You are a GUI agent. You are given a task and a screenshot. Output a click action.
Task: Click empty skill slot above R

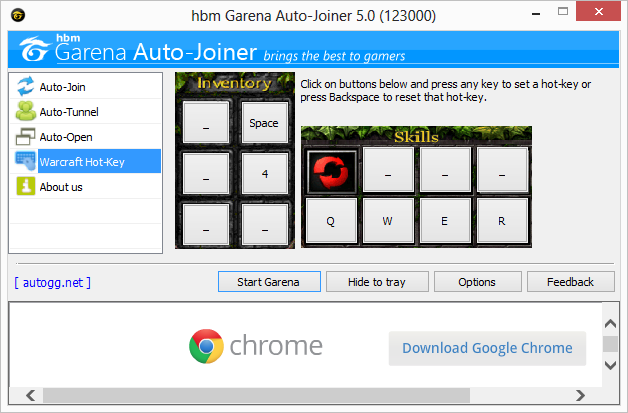pyautogui.click(x=502, y=170)
